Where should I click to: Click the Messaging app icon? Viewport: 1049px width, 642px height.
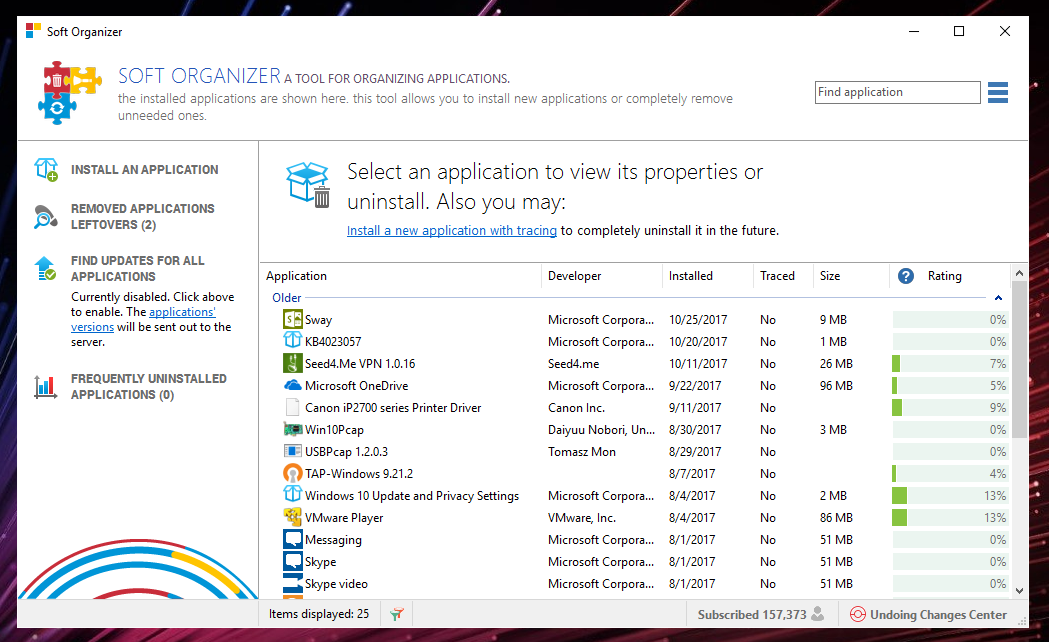(292, 538)
